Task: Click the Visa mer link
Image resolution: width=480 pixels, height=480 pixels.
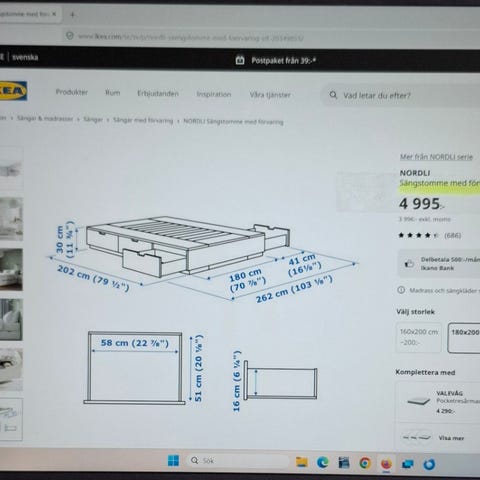Action: [x=451, y=438]
